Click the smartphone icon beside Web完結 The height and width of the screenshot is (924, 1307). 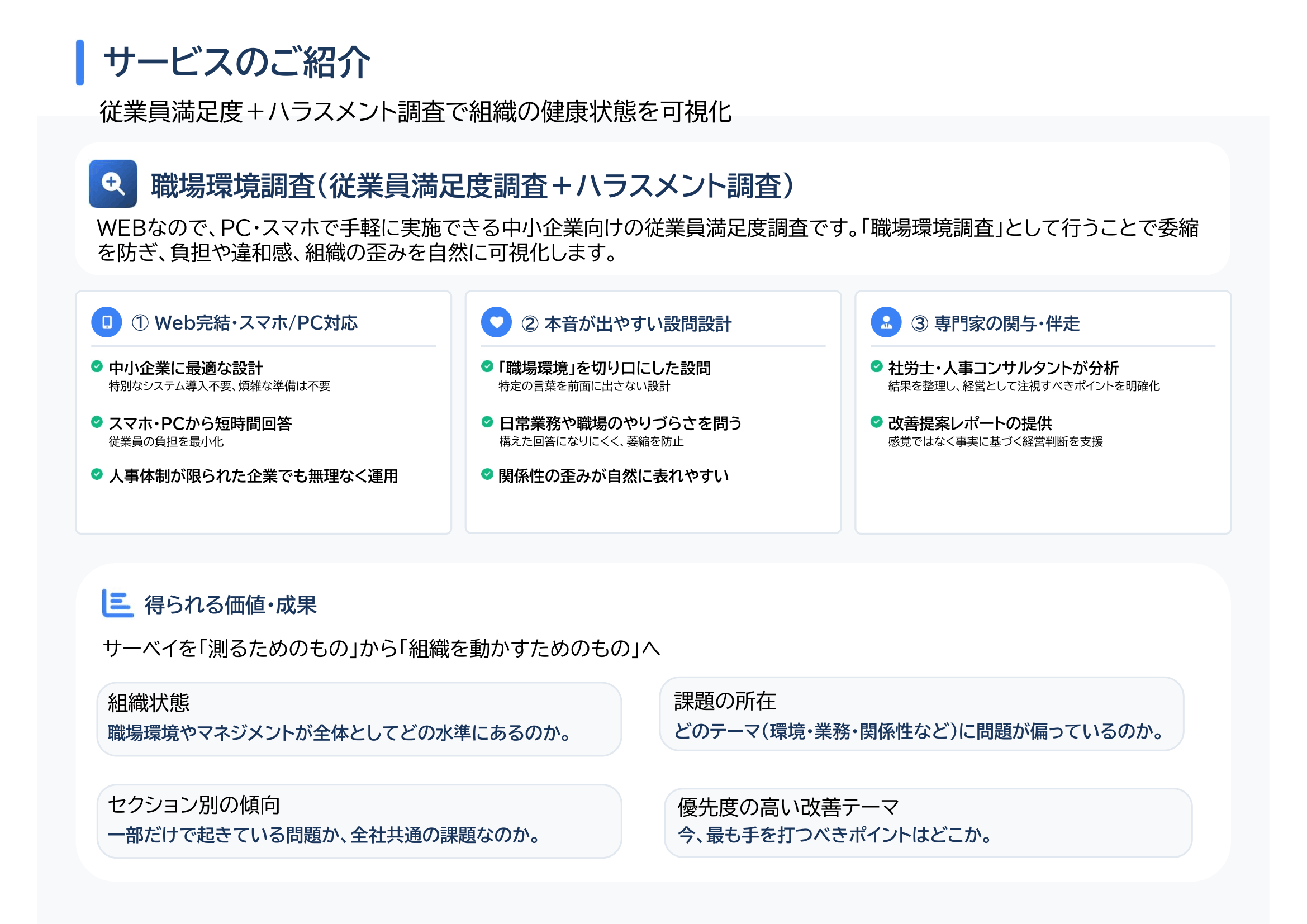click(107, 322)
